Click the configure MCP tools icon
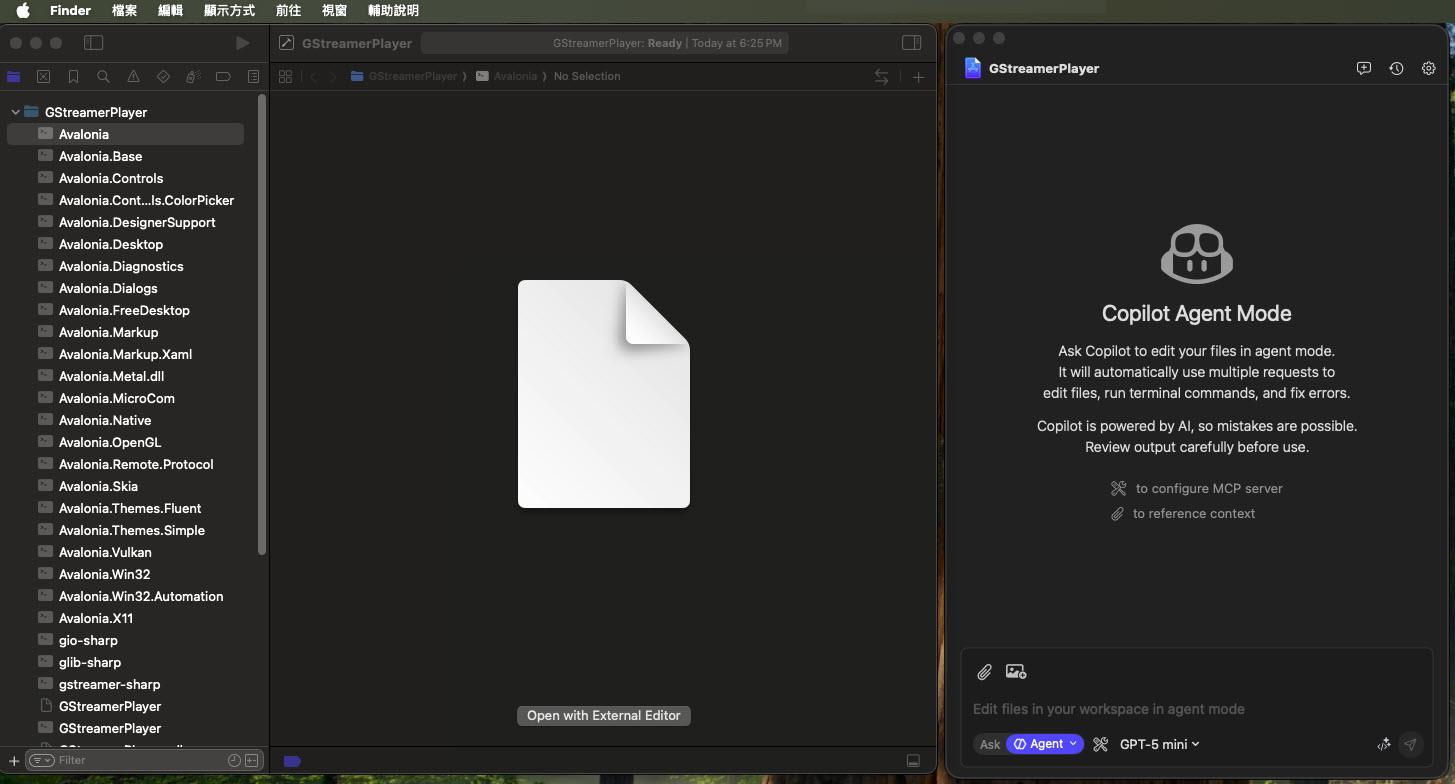This screenshot has height=784, width=1455. click(1101, 744)
